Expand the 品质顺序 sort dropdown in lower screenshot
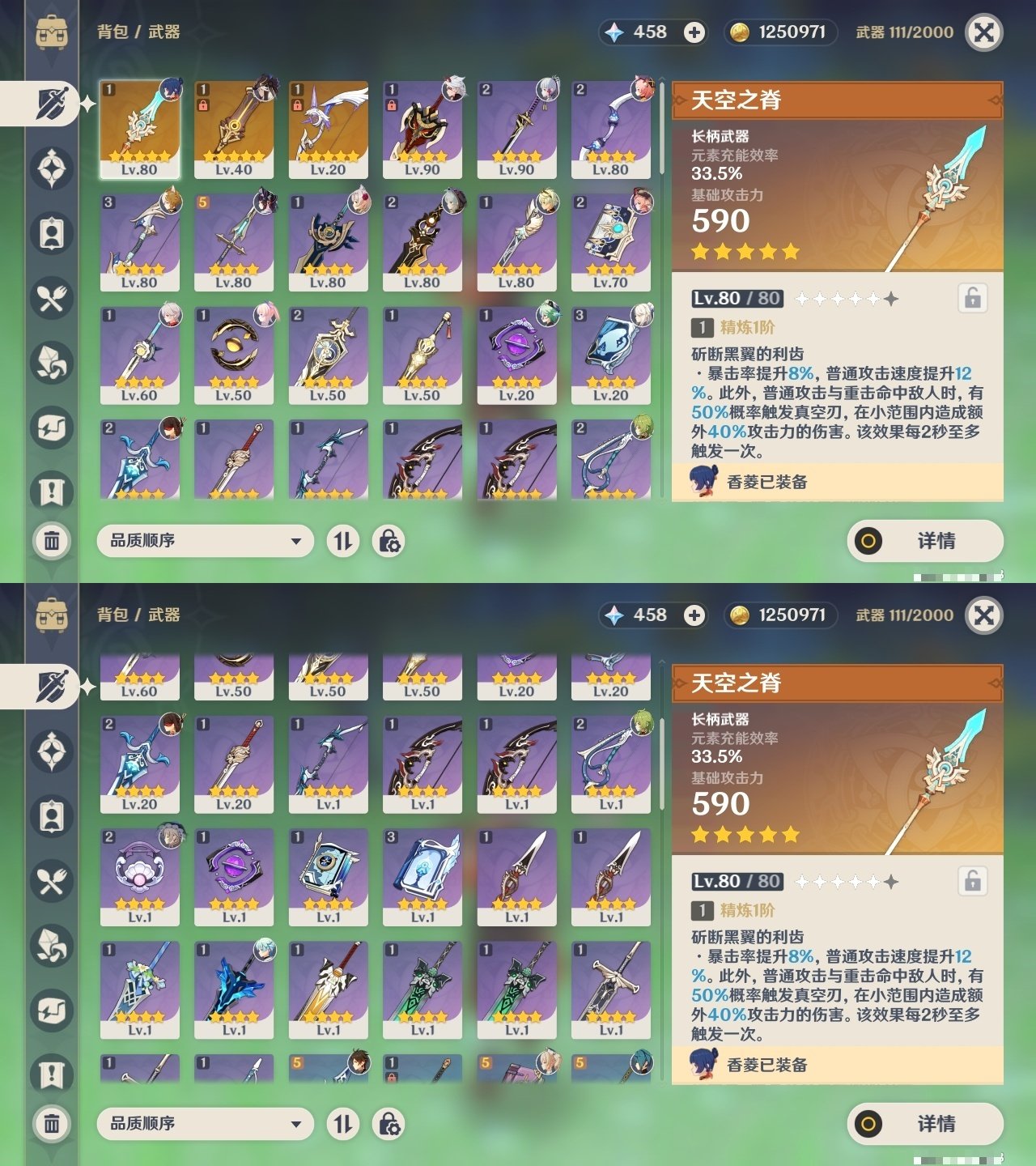This screenshot has width=1036, height=1166. [205, 1124]
